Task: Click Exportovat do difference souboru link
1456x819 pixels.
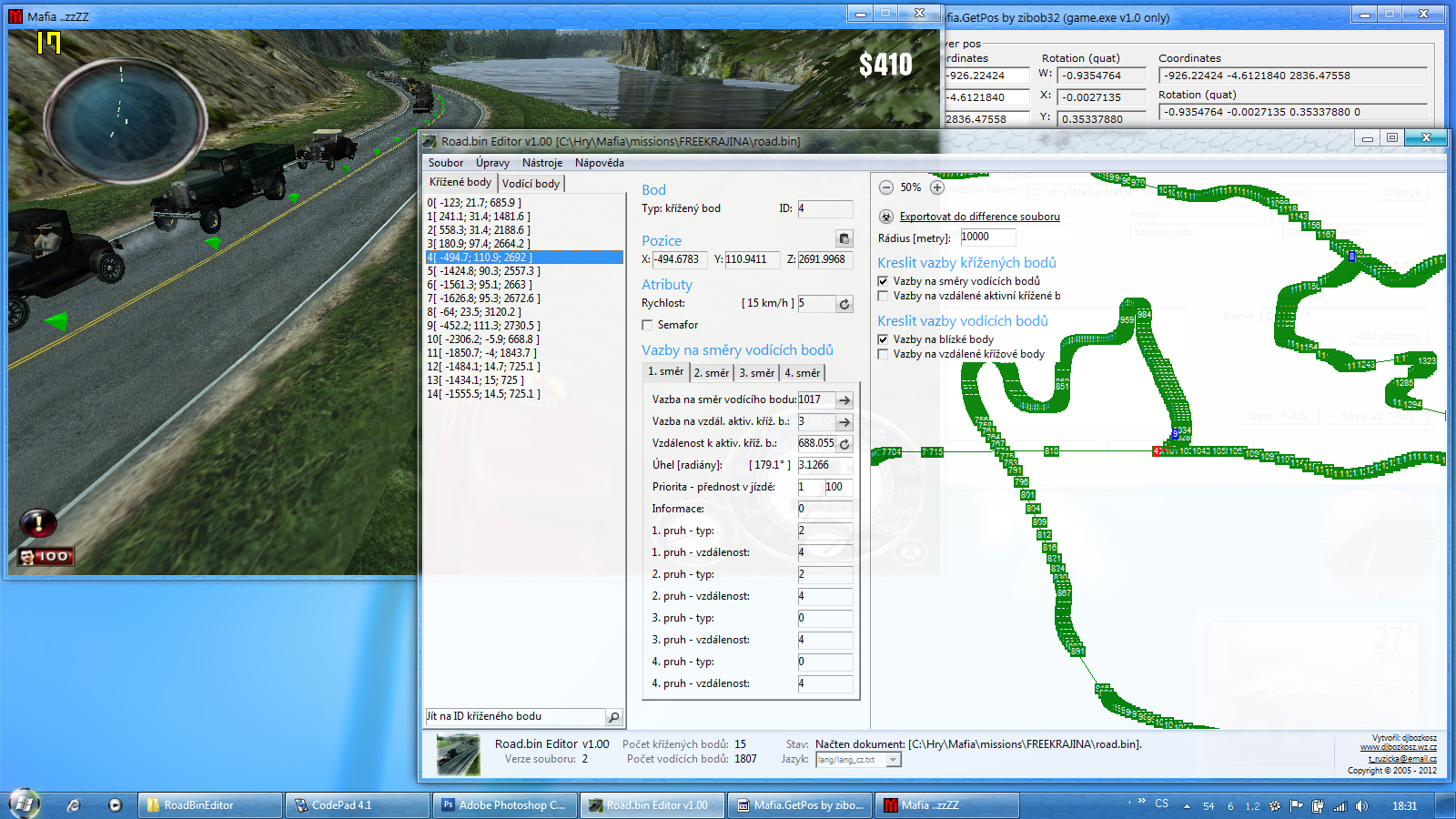Action: (979, 217)
